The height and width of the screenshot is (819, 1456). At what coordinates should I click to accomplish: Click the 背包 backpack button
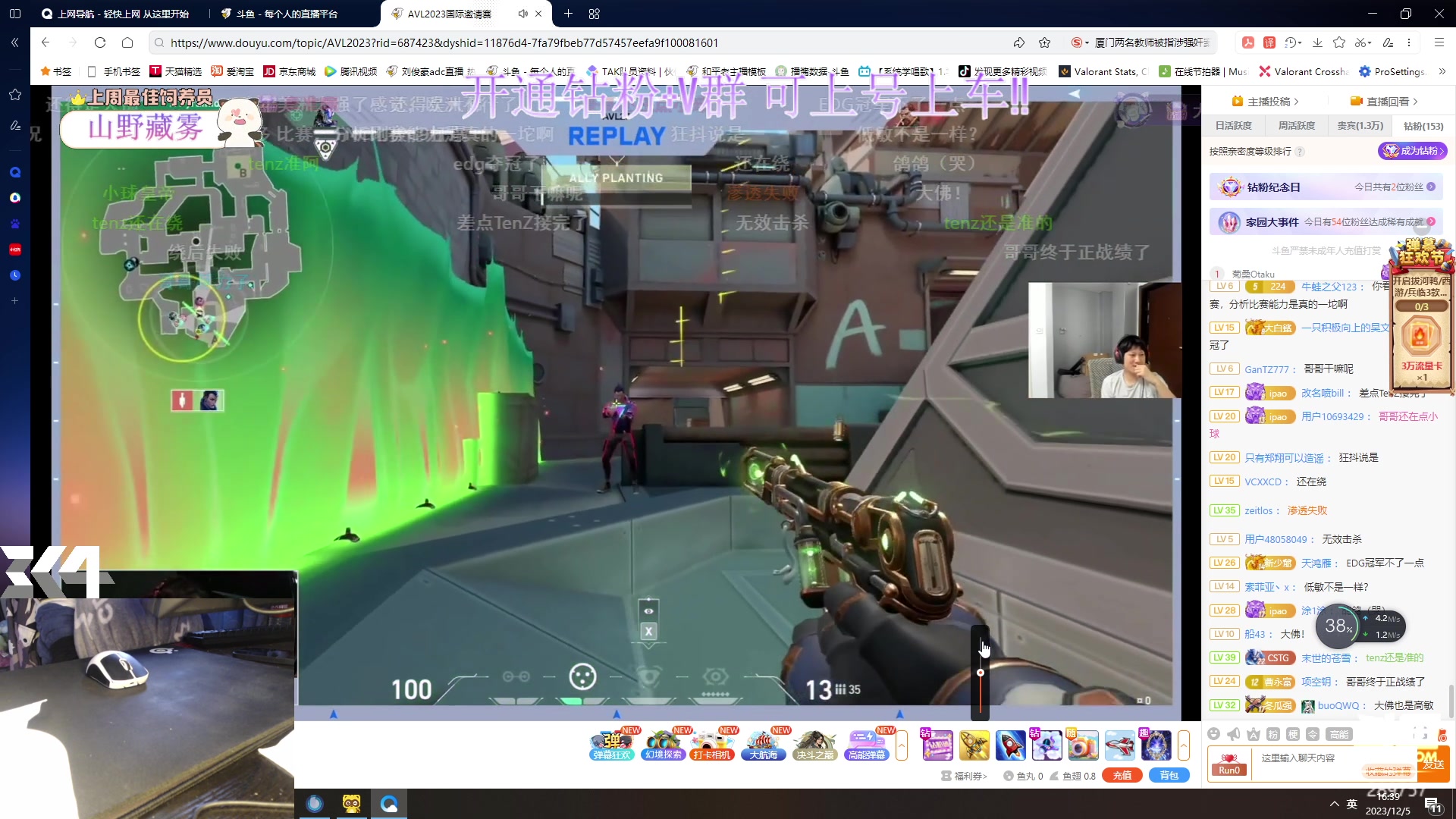pos(1169,775)
